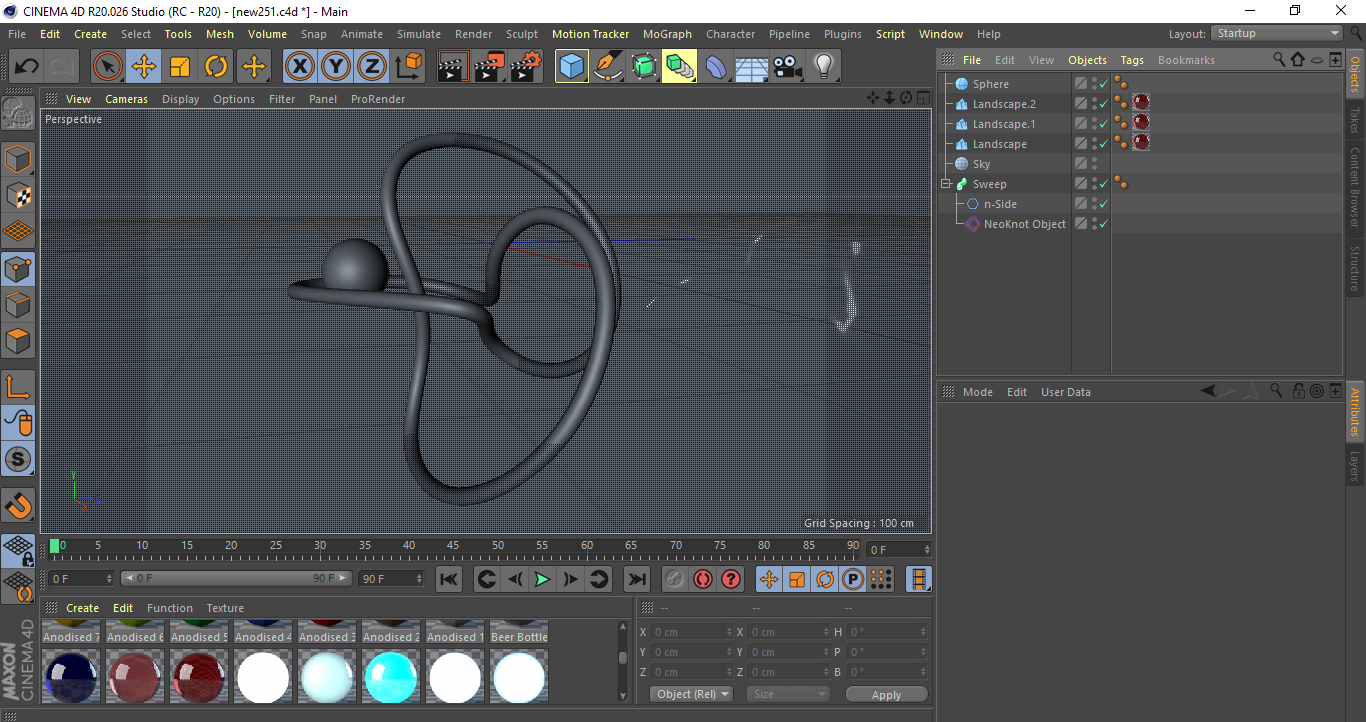Go to start of animation
The image size is (1366, 722).
449,579
